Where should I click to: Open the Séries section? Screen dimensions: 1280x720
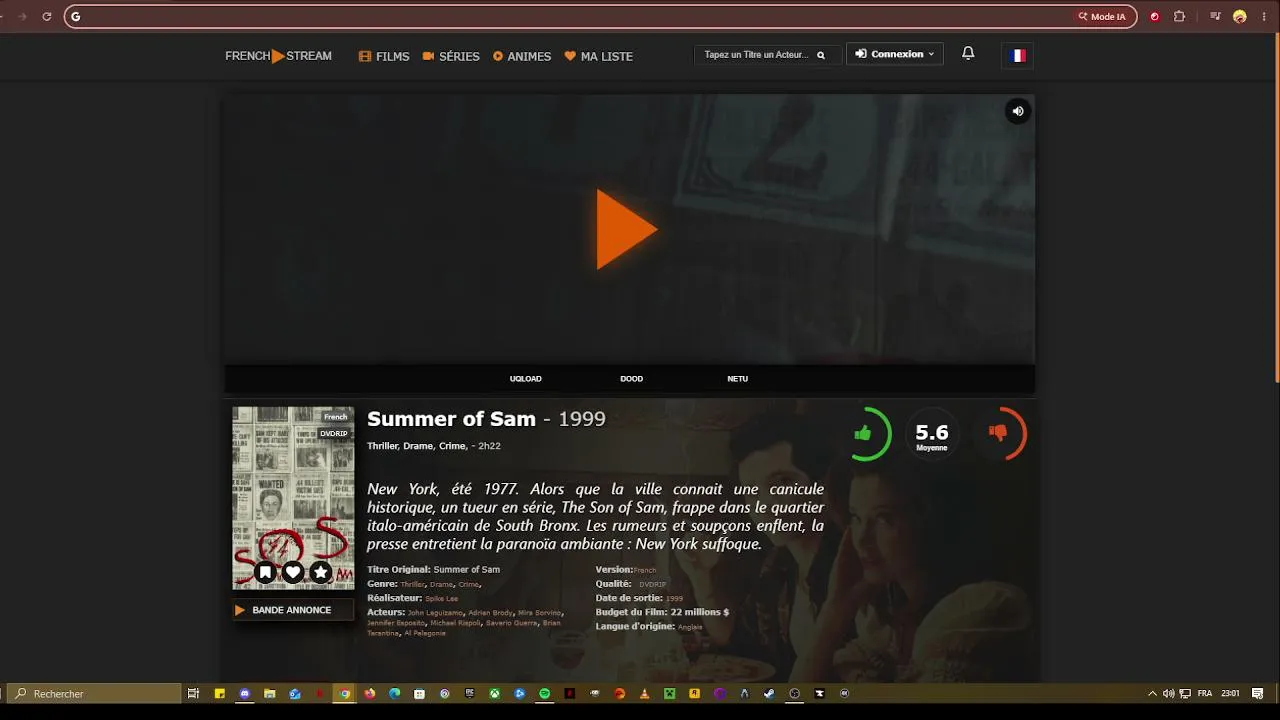point(451,56)
